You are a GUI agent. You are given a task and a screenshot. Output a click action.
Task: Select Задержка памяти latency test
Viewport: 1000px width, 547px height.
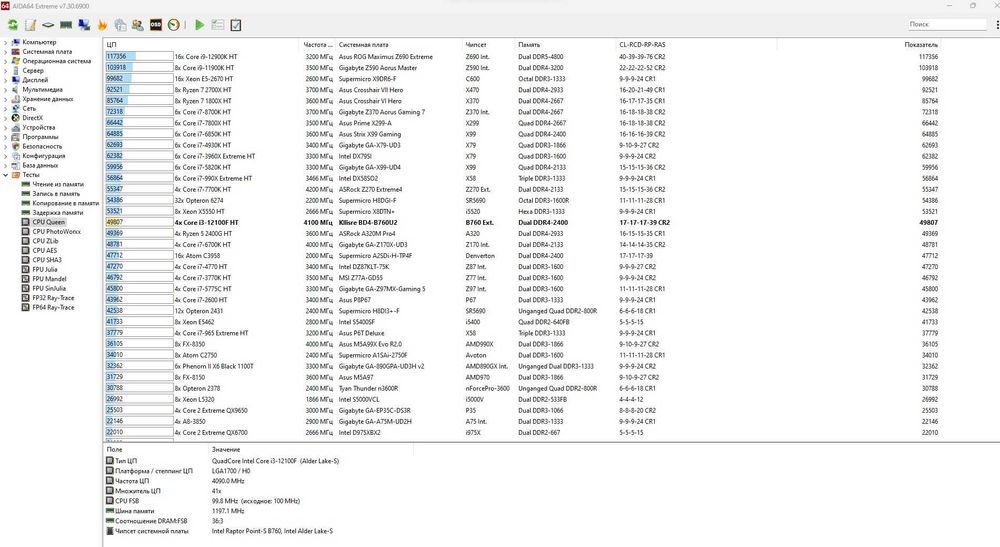coord(57,213)
